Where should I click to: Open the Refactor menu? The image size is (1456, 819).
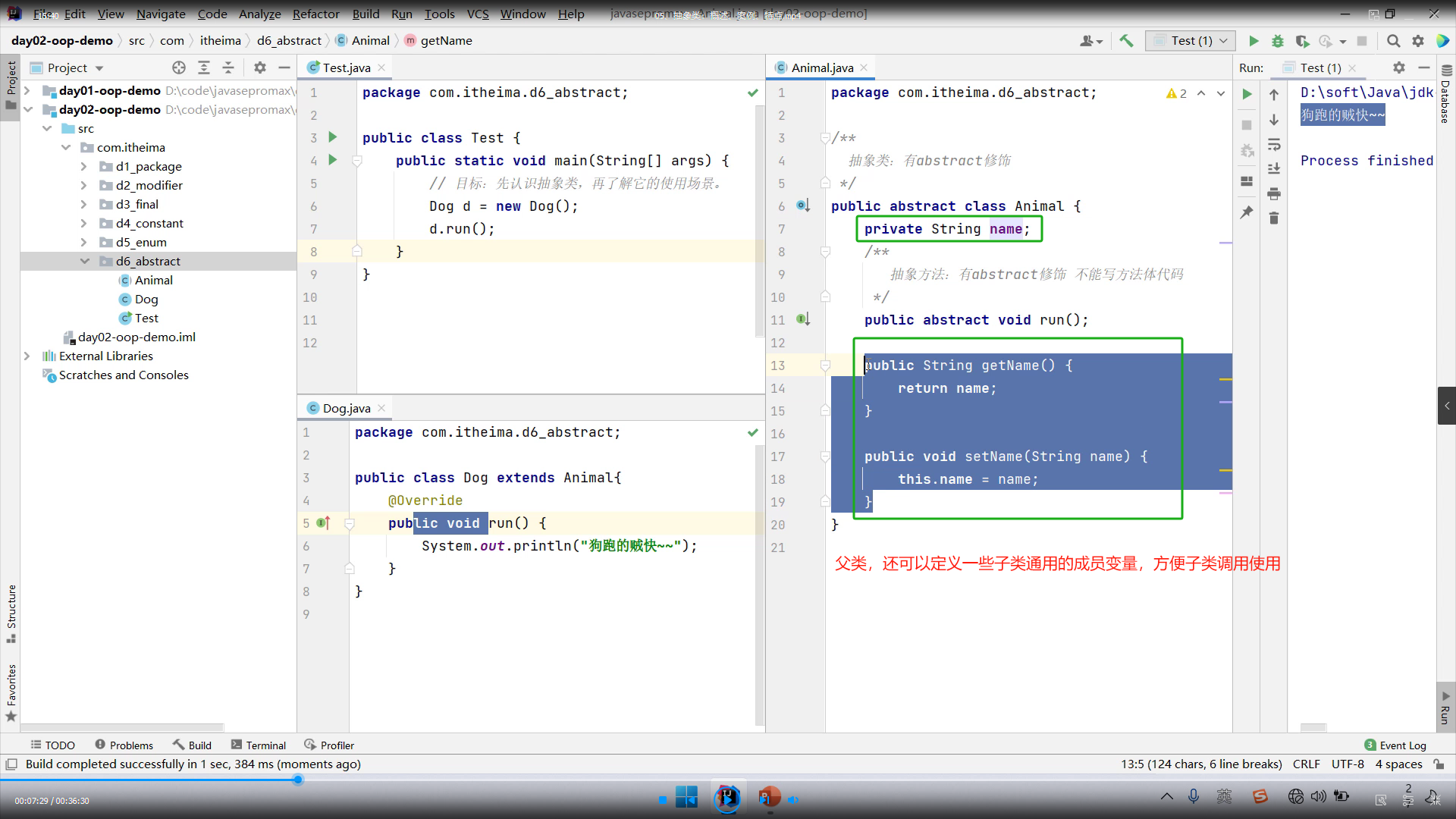click(315, 14)
